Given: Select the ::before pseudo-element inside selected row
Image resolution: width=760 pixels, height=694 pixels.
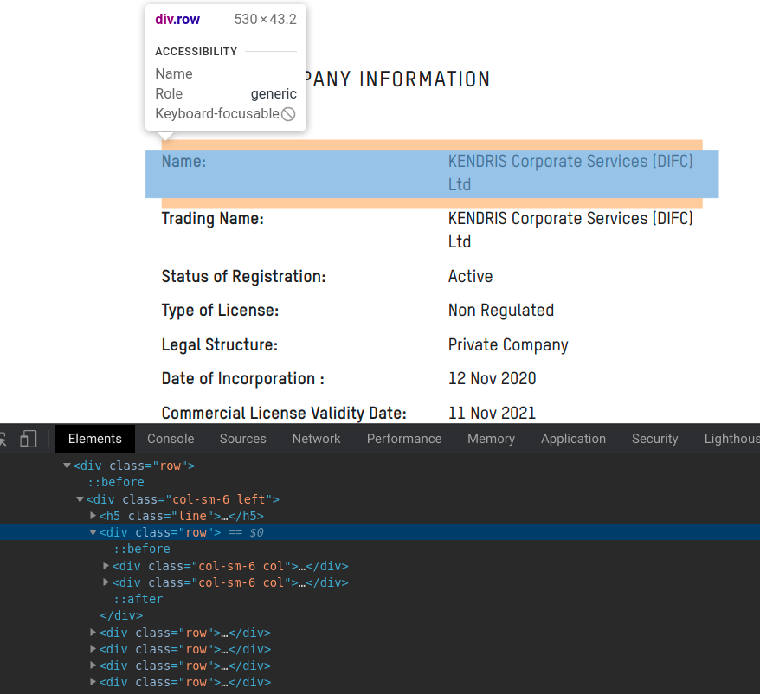Looking at the screenshot, I should pos(142,549).
